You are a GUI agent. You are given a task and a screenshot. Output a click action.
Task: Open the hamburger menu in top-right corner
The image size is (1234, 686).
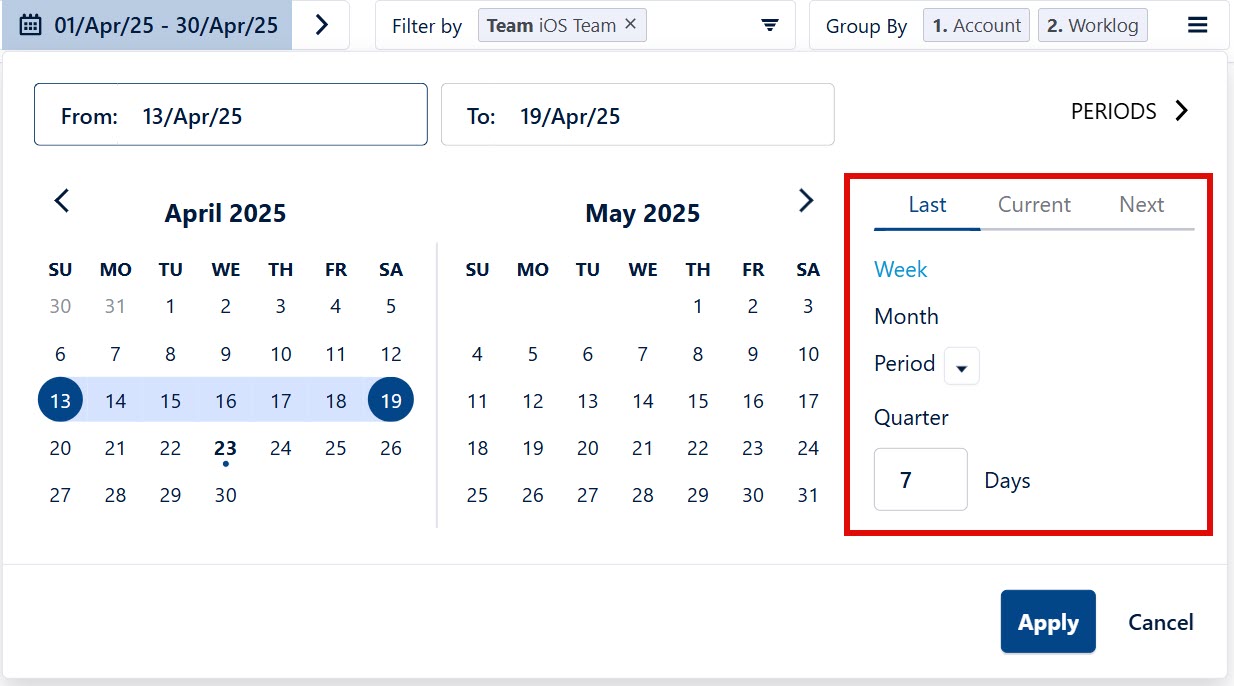coord(1197,24)
